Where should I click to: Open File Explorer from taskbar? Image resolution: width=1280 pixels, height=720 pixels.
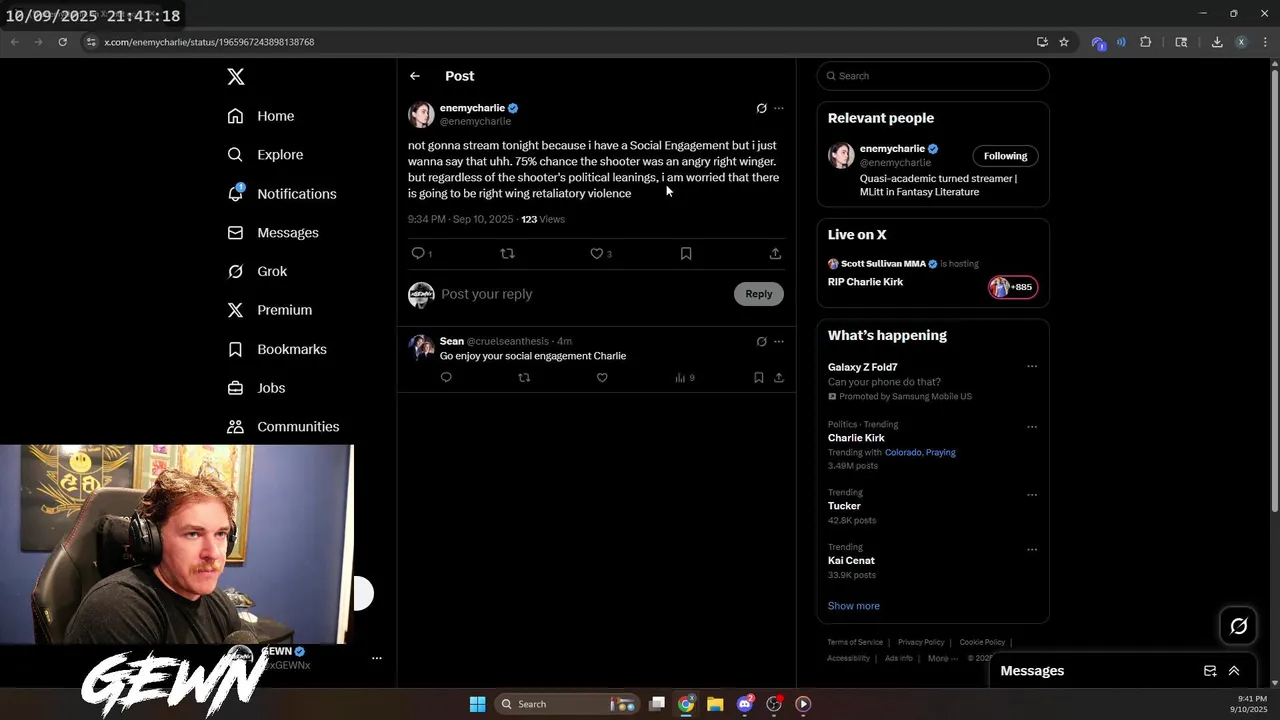pyautogui.click(x=715, y=704)
